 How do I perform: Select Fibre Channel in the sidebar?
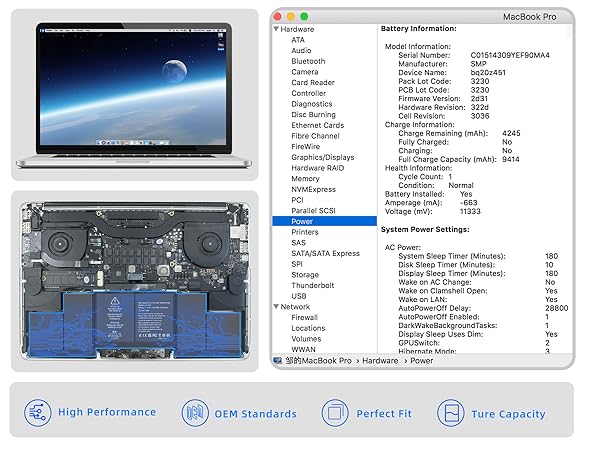click(x=315, y=136)
